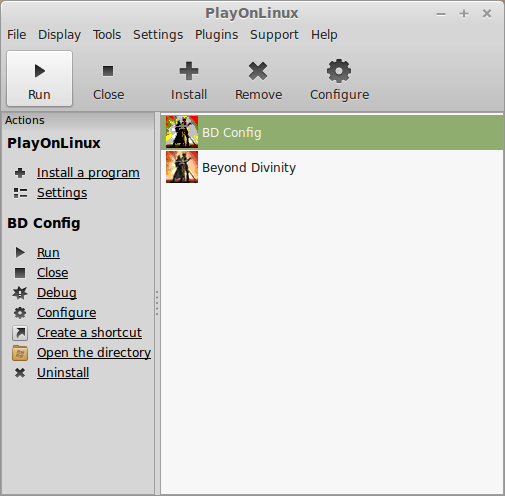This screenshot has width=505, height=496.
Task: Click plus icon beside 'Install a program'
Action: [20, 173]
